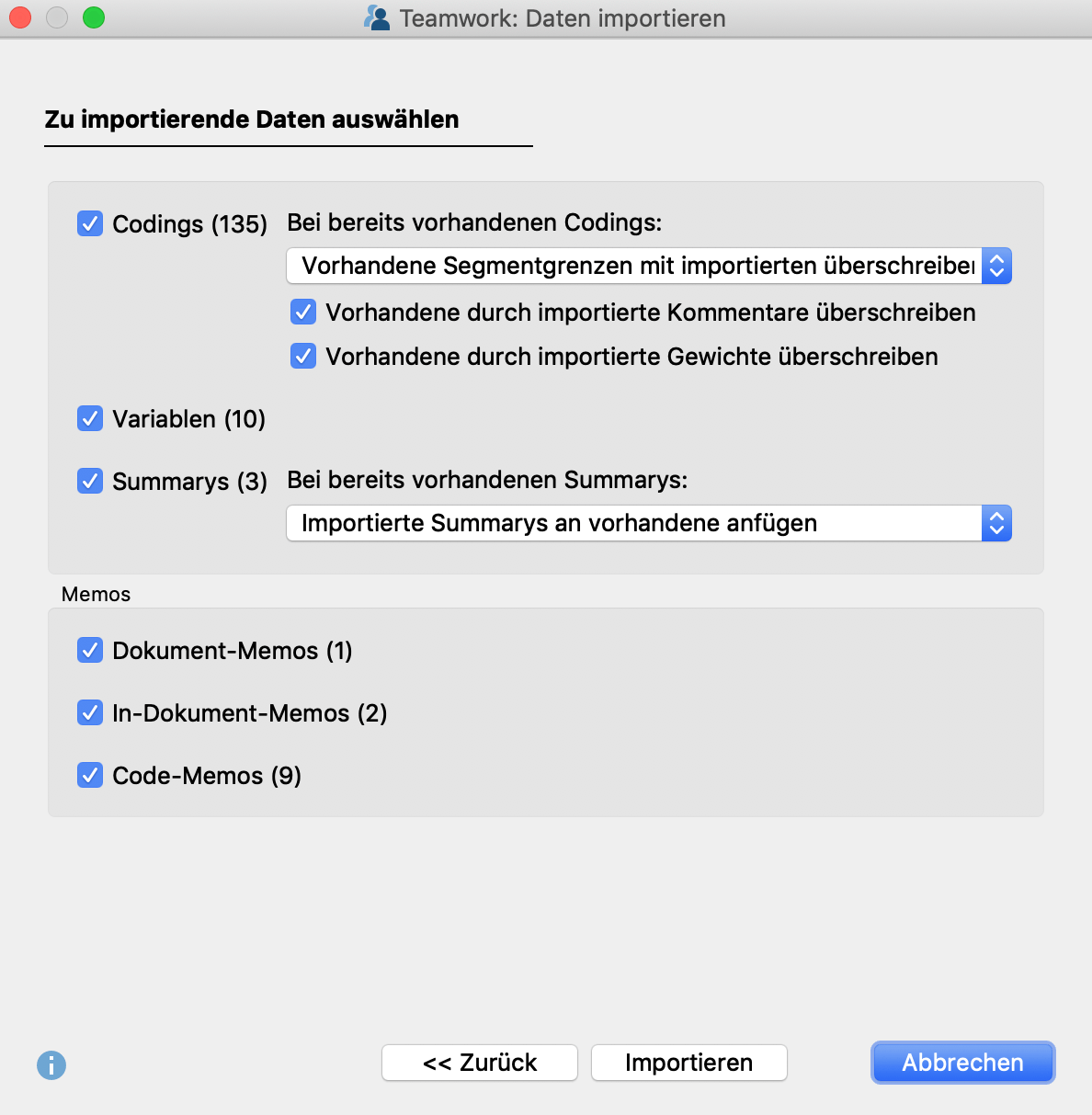This screenshot has height=1115, width=1092.
Task: Click the red close window button
Action: 20,17
